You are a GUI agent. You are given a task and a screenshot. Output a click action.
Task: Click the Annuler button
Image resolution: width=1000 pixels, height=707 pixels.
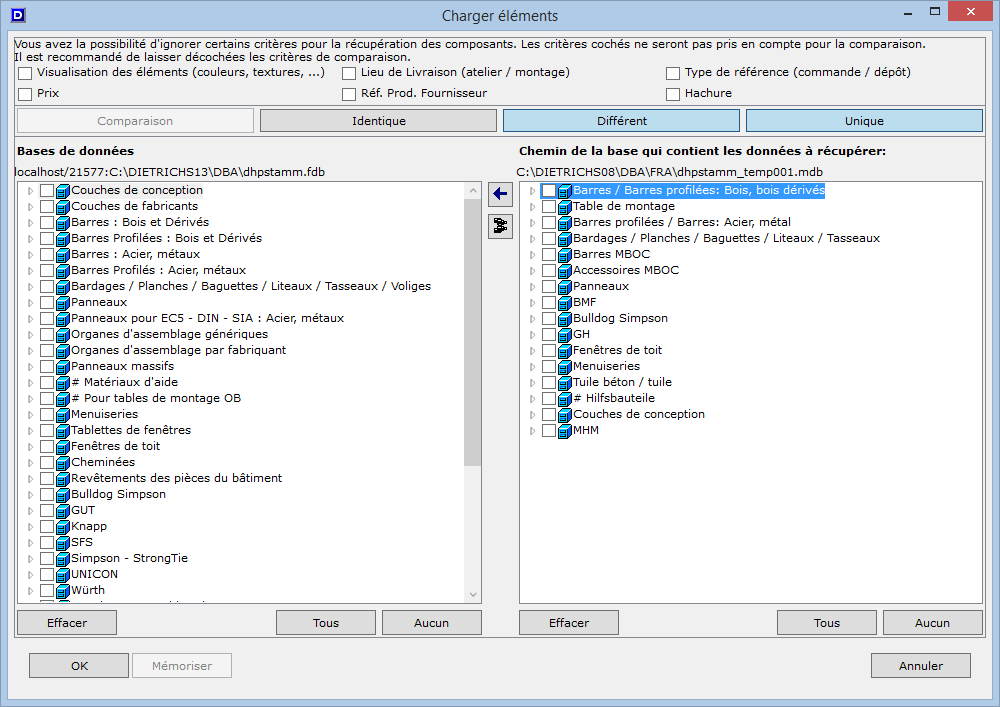coord(920,666)
